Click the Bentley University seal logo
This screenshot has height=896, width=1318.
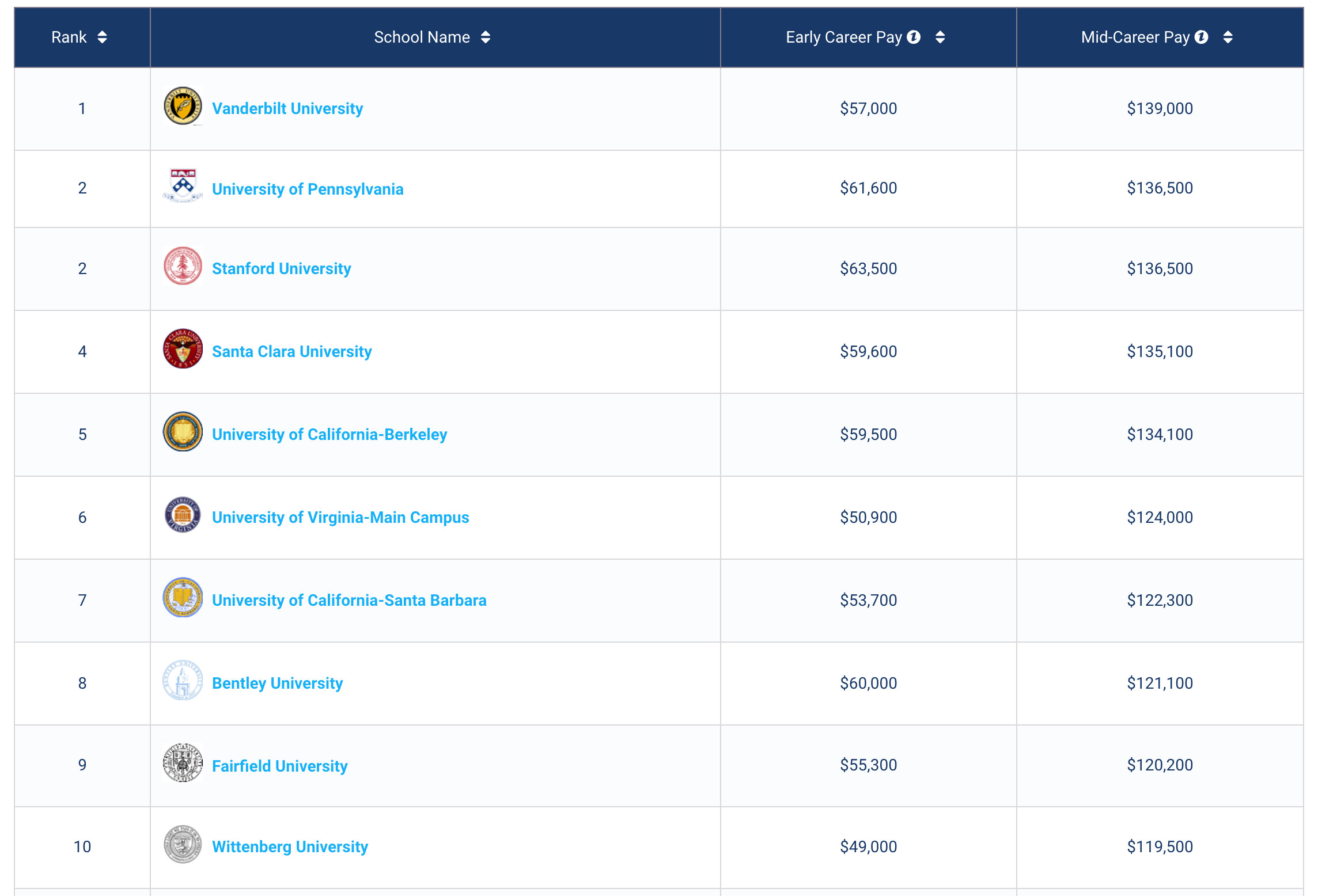click(183, 681)
